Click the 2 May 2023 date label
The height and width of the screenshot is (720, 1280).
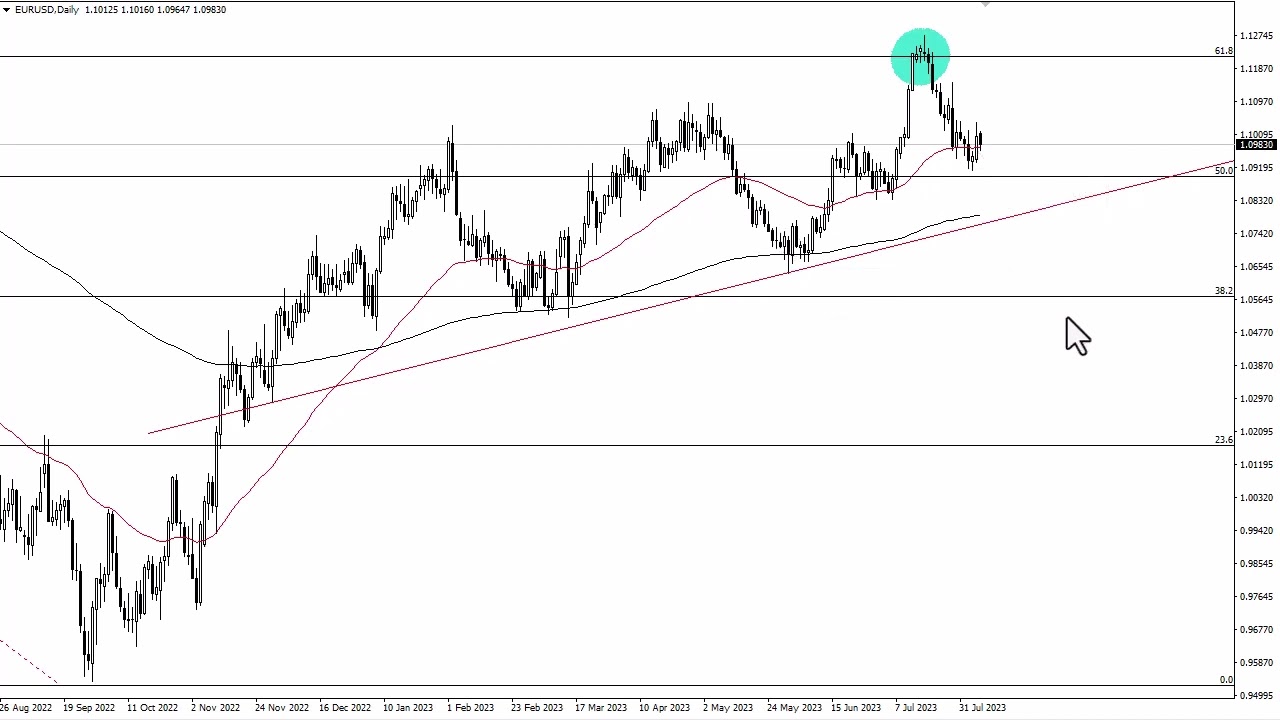pos(728,708)
